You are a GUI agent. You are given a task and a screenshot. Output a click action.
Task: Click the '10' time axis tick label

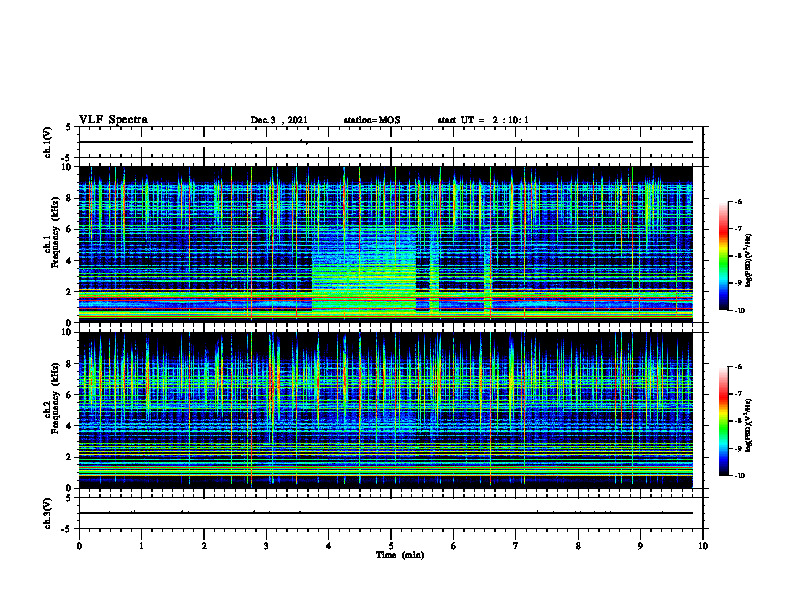pos(703,546)
